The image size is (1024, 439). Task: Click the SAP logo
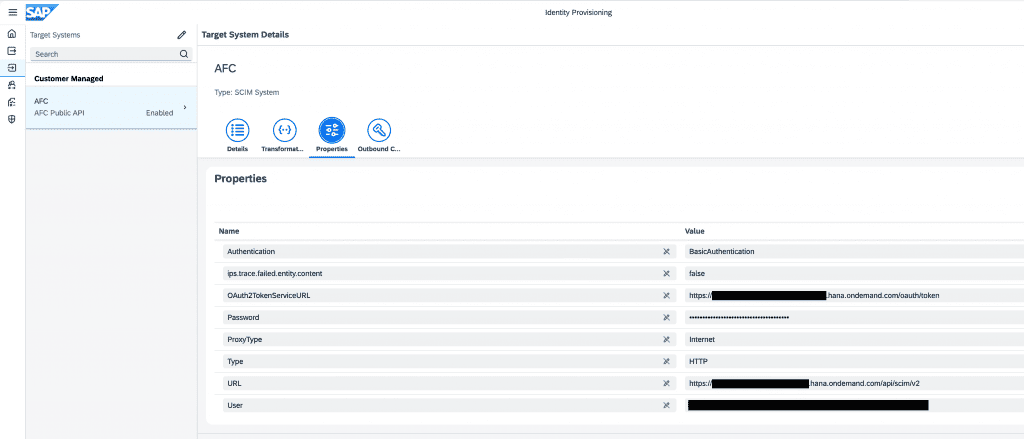[x=42, y=12]
